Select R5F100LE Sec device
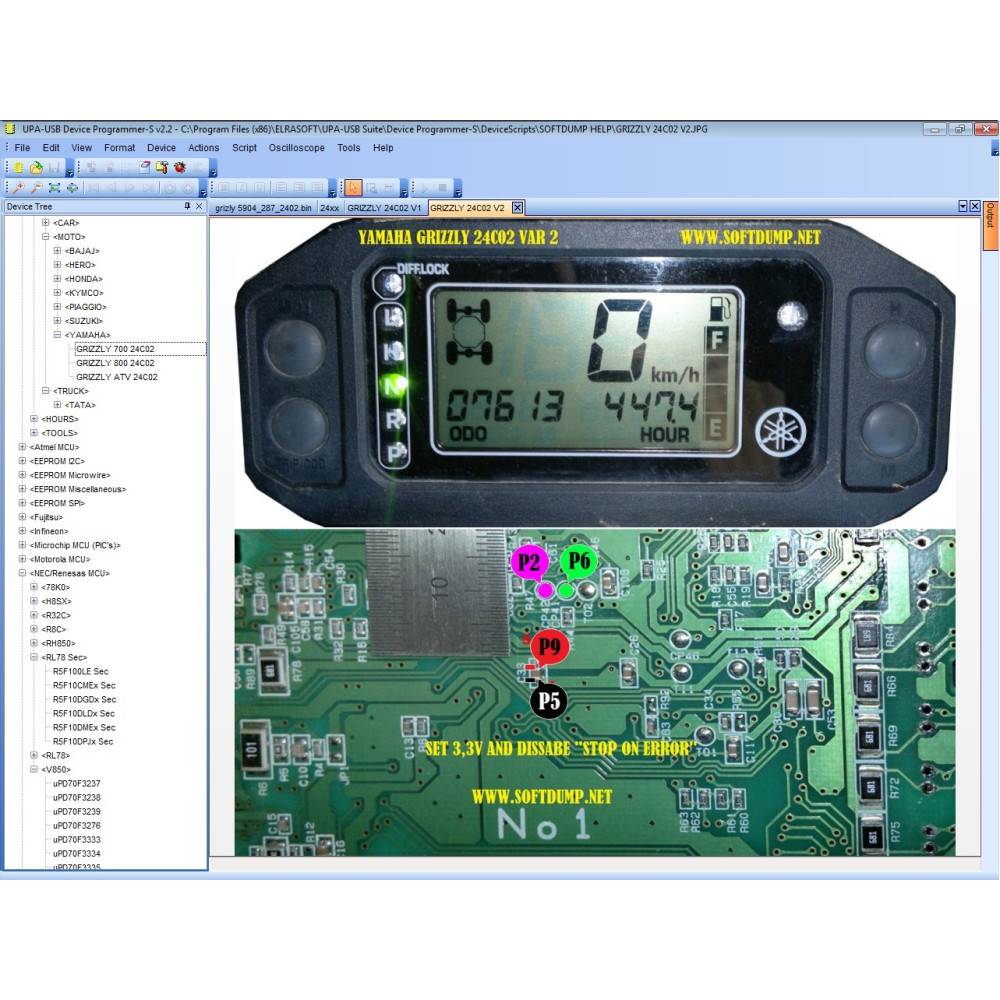Screen dimensions: 1000x1000 (x=80, y=672)
